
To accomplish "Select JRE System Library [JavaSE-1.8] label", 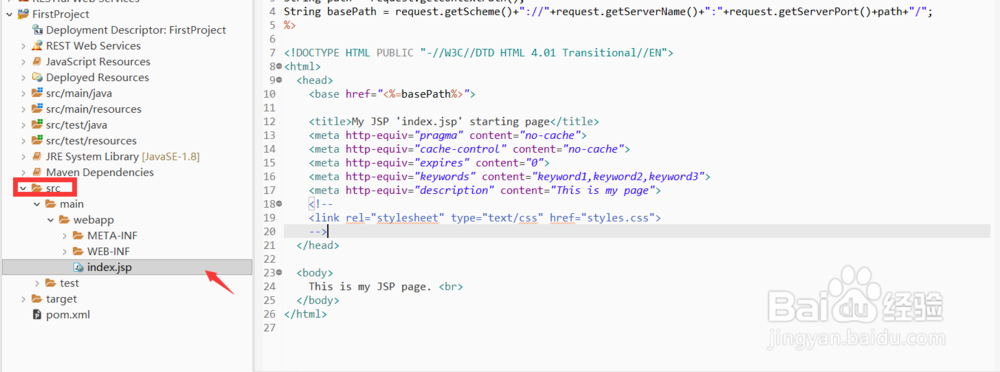I will tap(124, 156).
